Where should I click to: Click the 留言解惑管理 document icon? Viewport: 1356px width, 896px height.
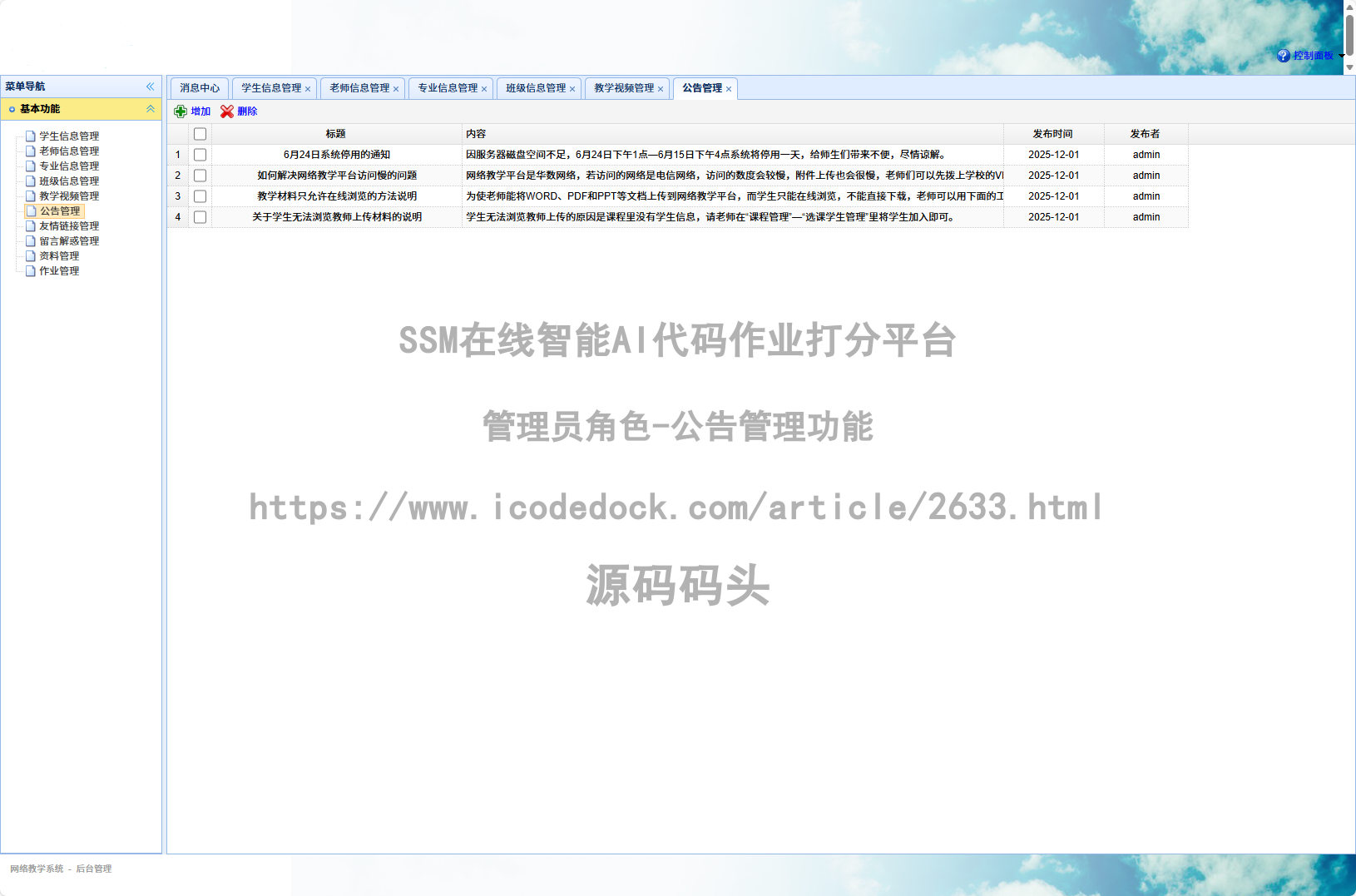coord(29,240)
